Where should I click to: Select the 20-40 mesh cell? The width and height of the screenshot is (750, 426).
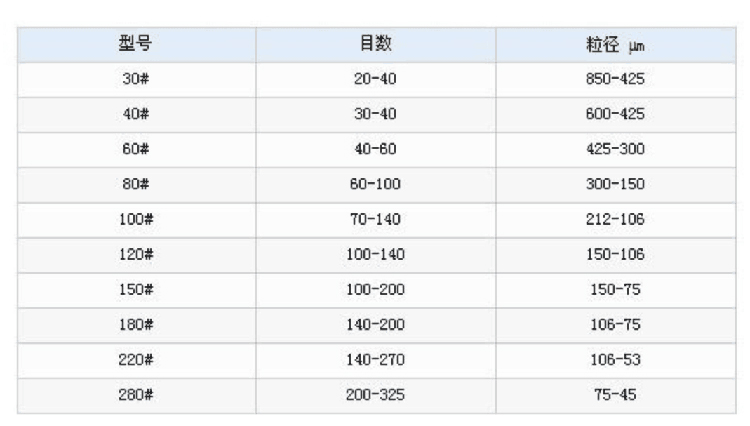click(x=376, y=79)
